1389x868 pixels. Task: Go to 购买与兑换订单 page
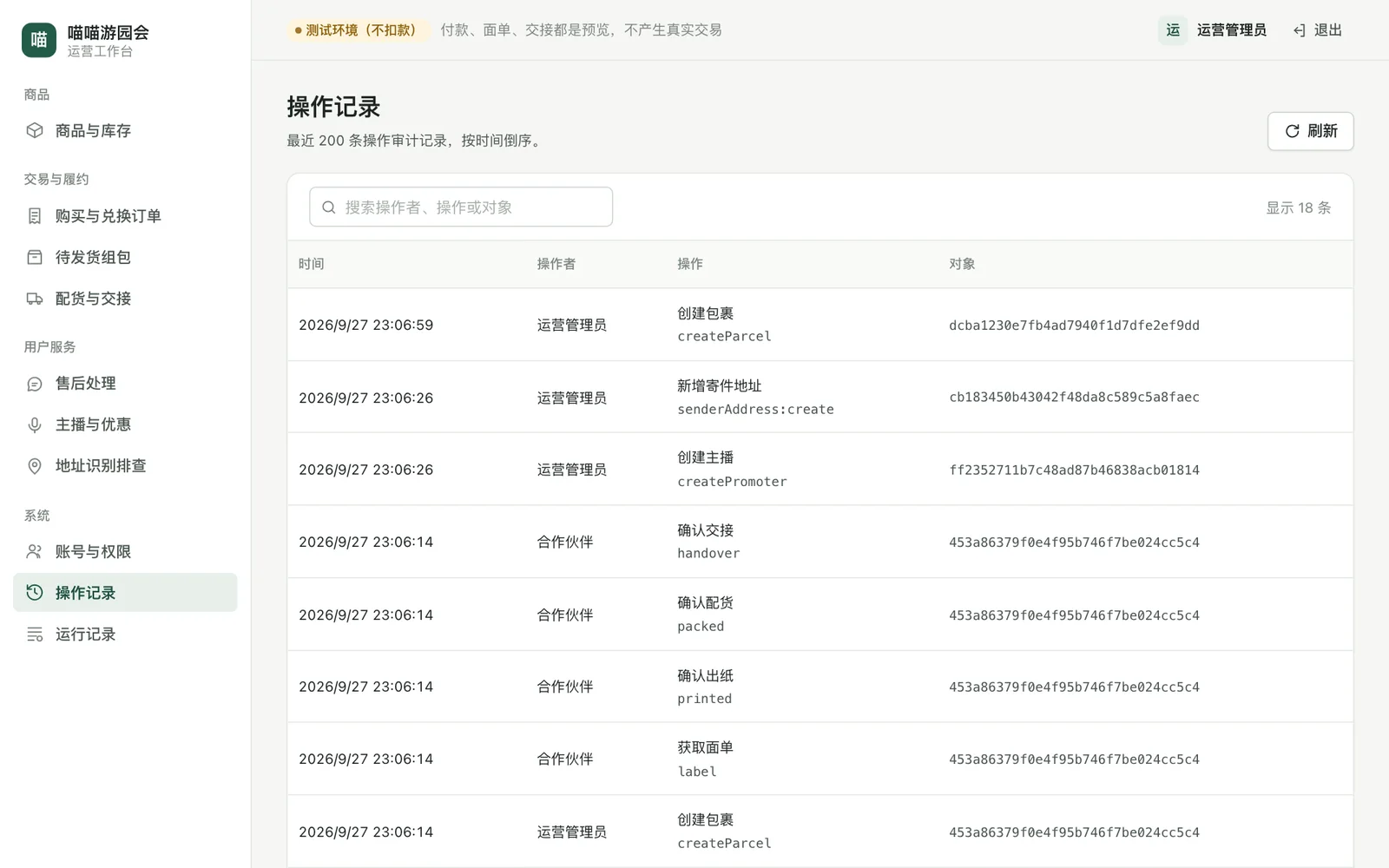pos(125,215)
